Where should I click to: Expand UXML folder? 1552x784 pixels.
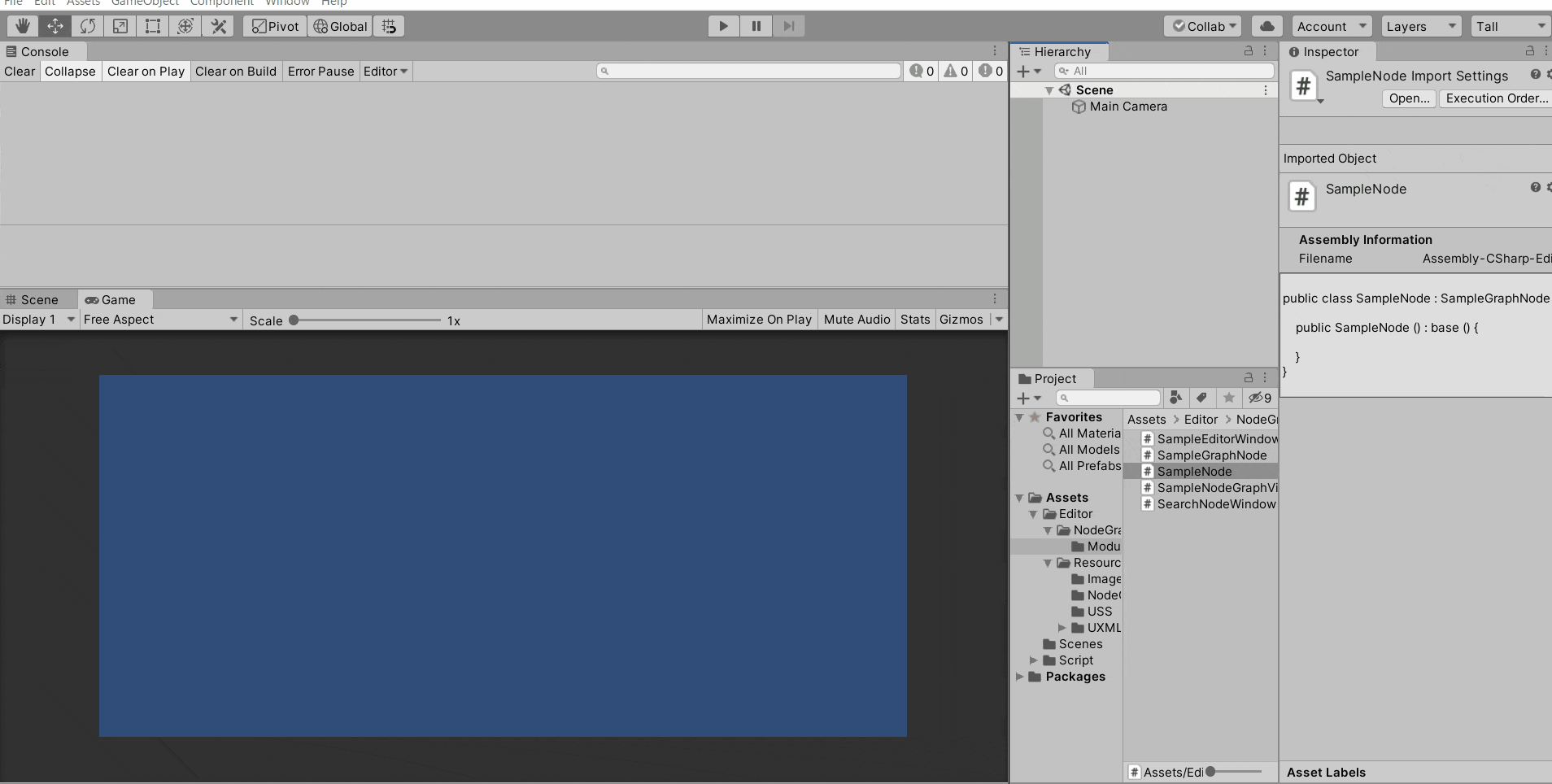1062,628
